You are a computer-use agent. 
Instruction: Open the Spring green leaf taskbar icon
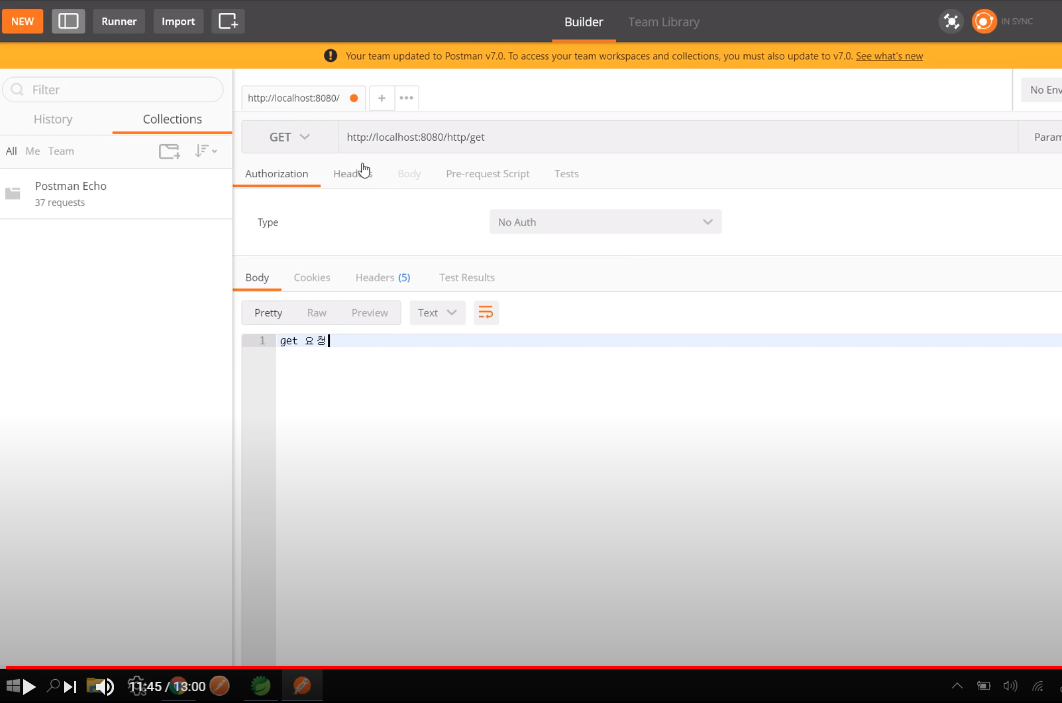[261, 686]
